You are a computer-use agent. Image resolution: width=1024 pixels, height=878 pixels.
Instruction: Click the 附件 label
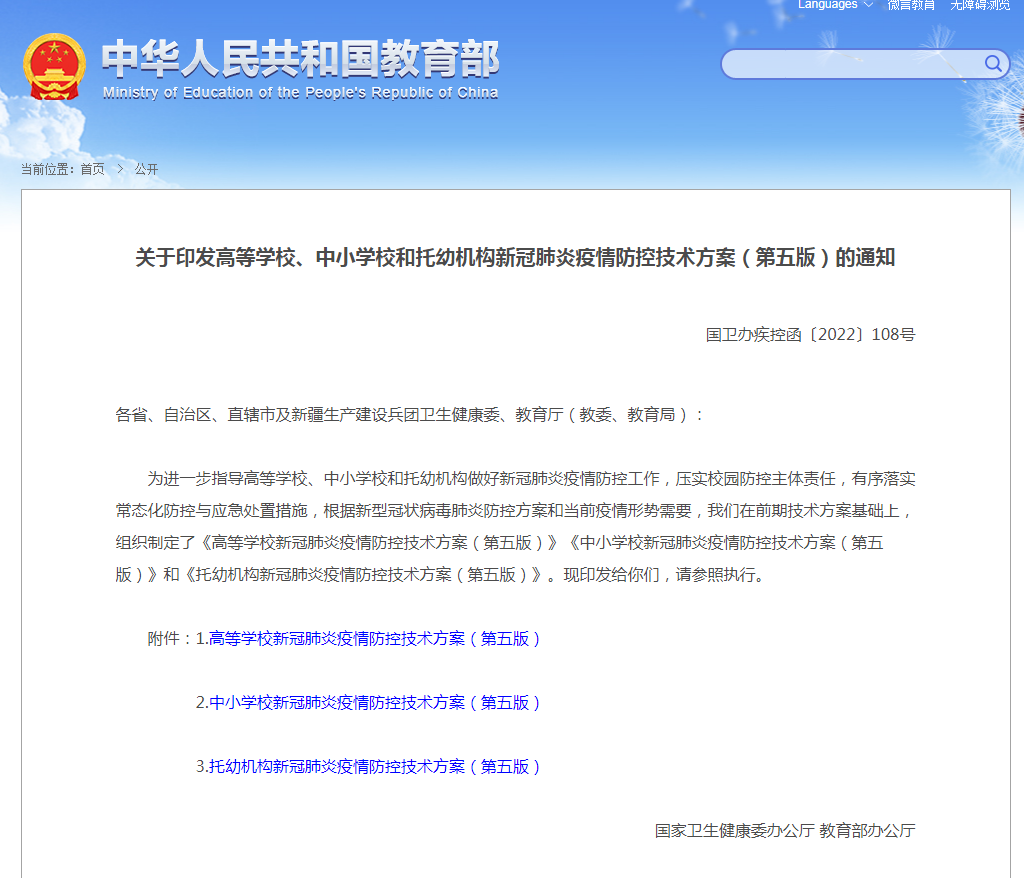coord(168,638)
